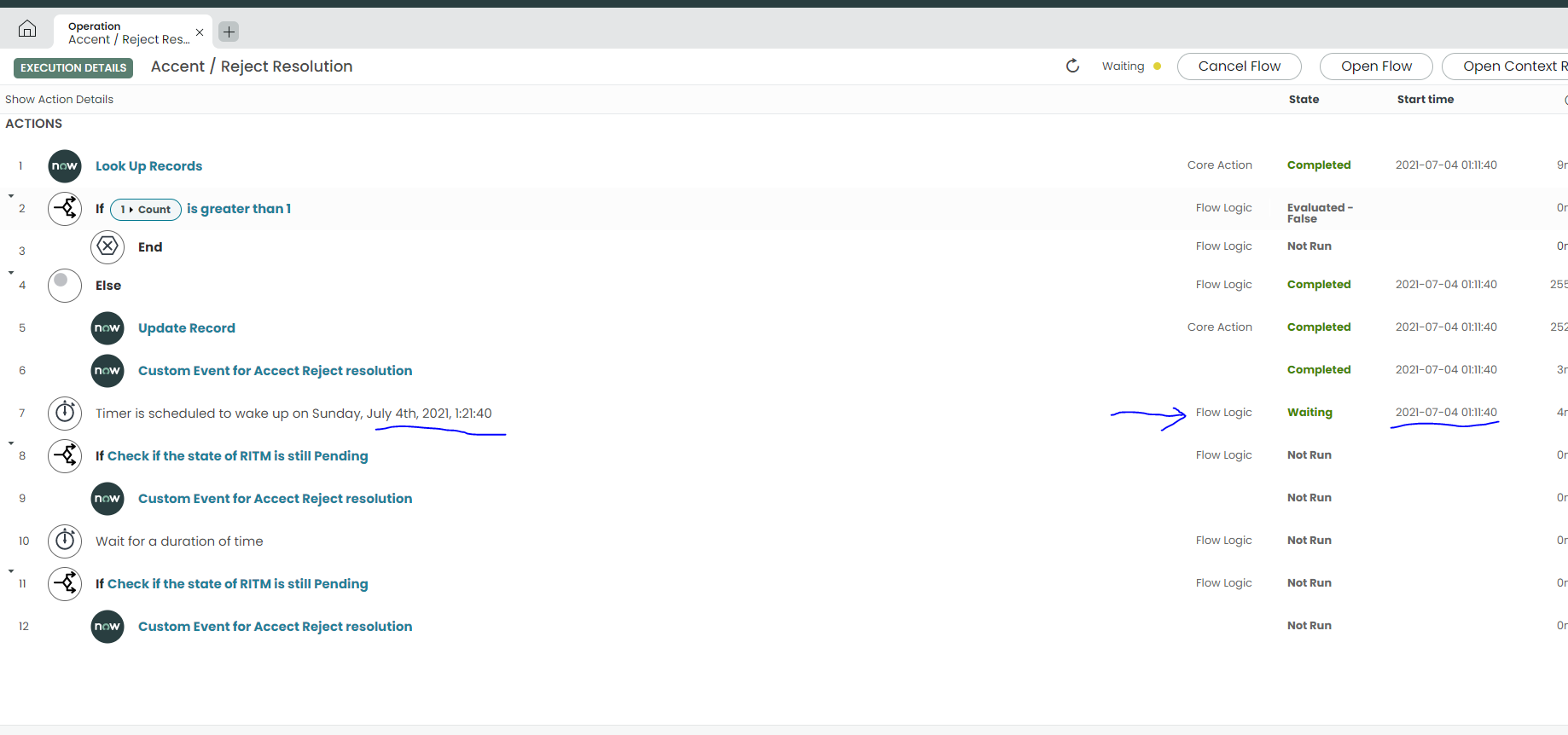
Task: Click the 1 Count data pill
Action: 146,210
